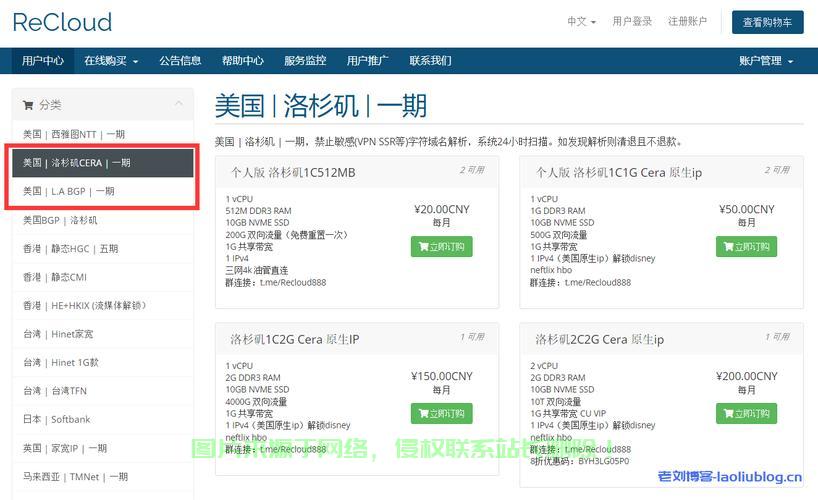818x500 pixels.
Task: Open the 账户管理 dropdown menu
Action: coord(766,60)
